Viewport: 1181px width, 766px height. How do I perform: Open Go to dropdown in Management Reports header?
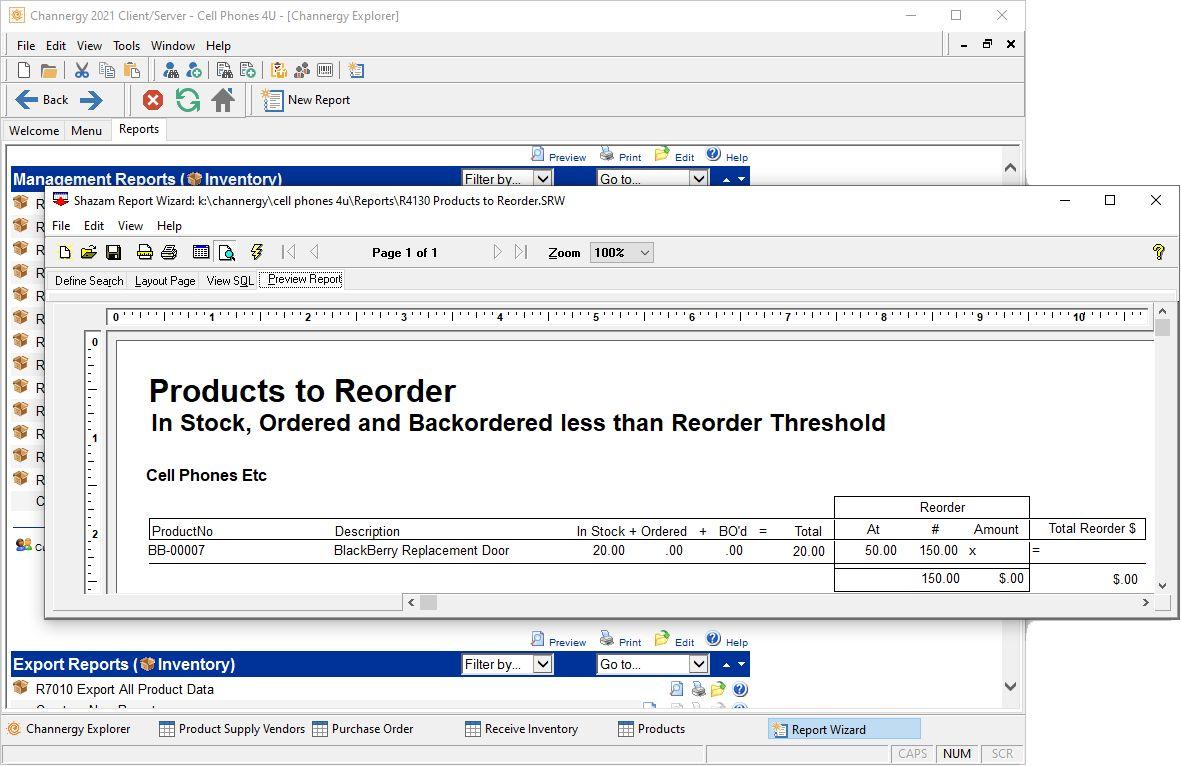coord(653,179)
